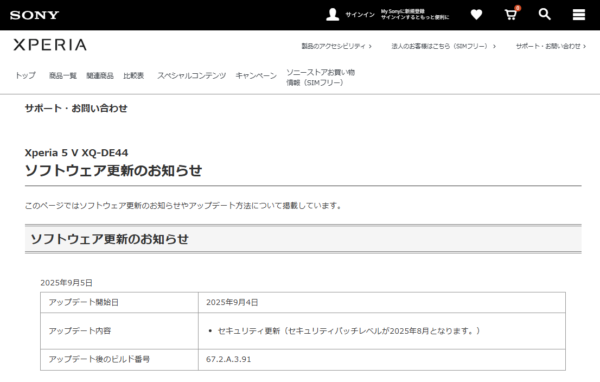Click the SONY logo

pyautogui.click(x=34, y=15)
